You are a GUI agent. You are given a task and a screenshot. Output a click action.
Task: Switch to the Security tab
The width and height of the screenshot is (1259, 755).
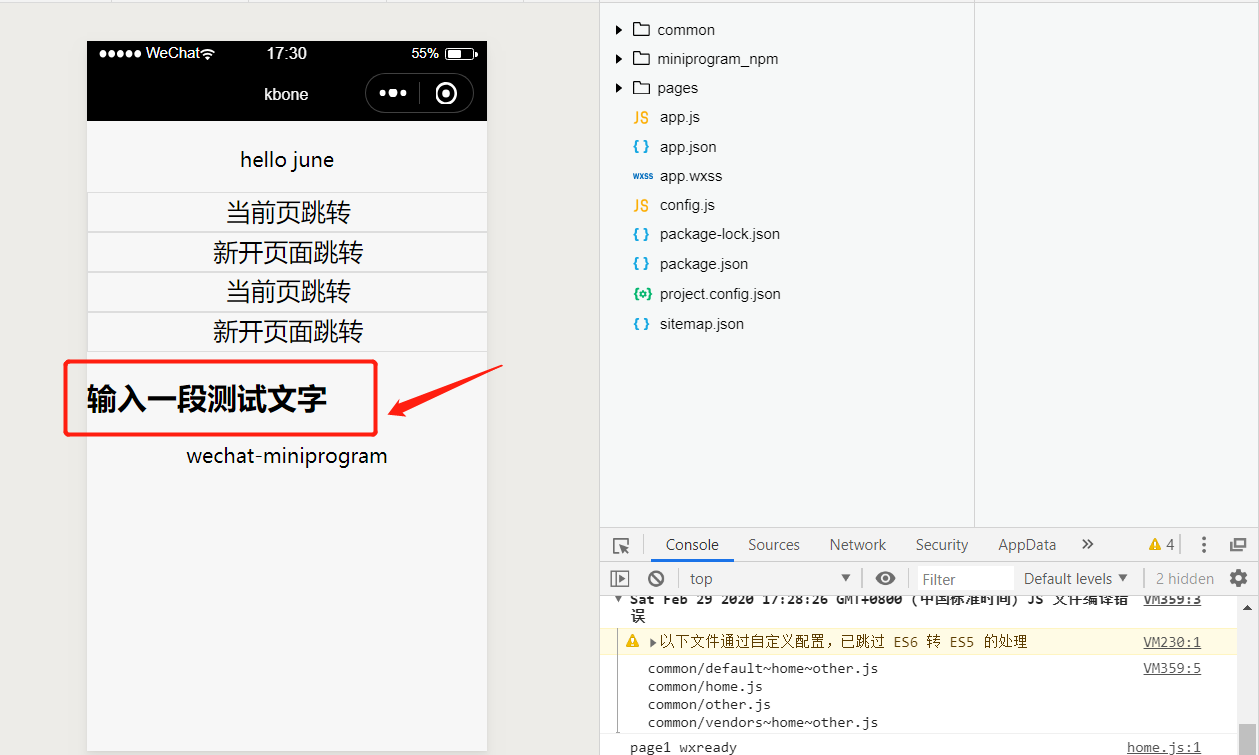(942, 545)
